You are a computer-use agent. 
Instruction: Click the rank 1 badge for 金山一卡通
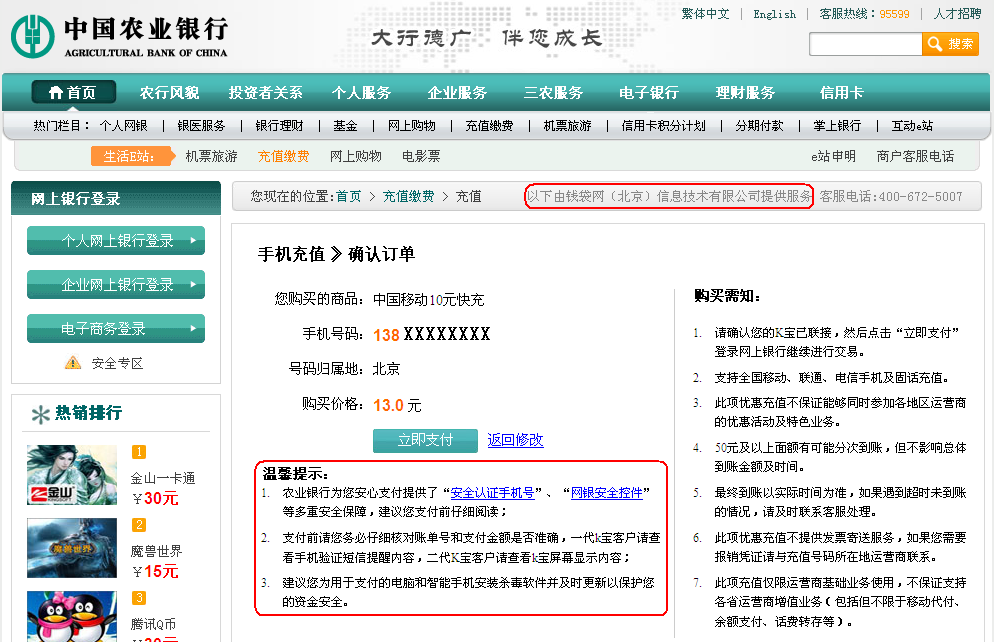[139, 452]
